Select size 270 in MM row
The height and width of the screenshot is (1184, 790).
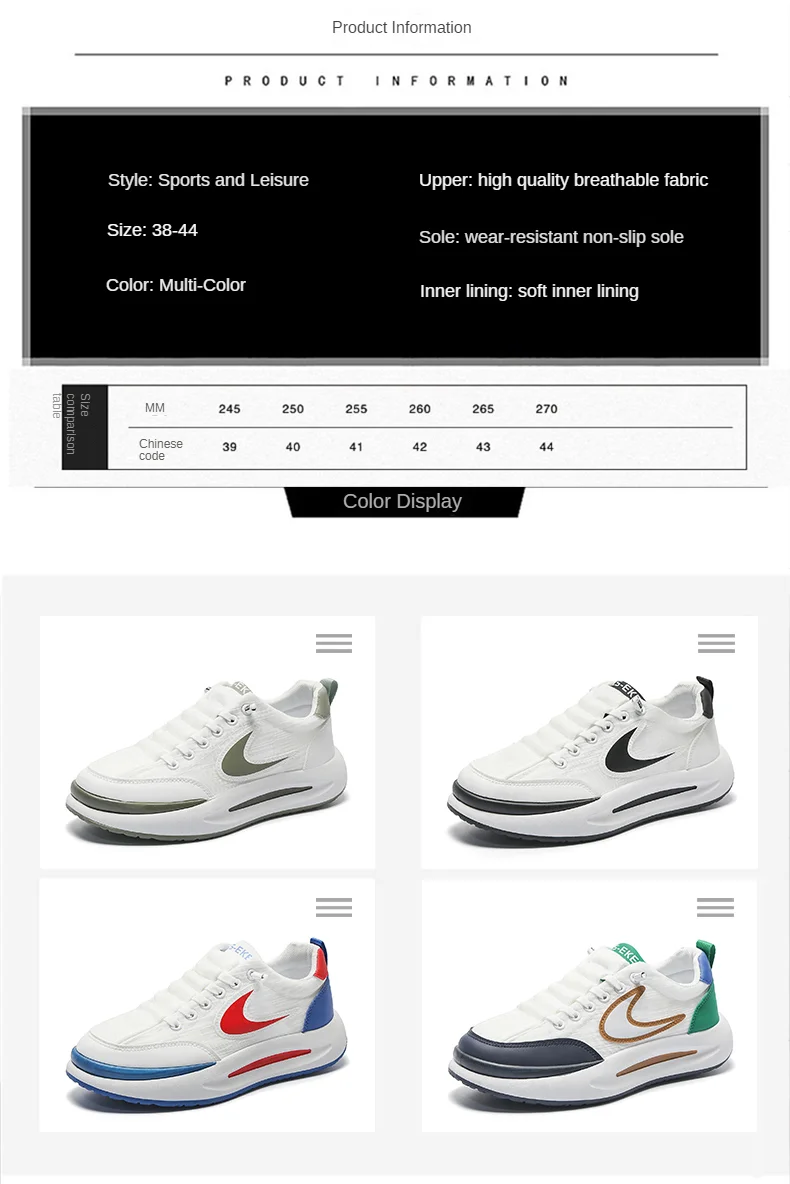547,409
